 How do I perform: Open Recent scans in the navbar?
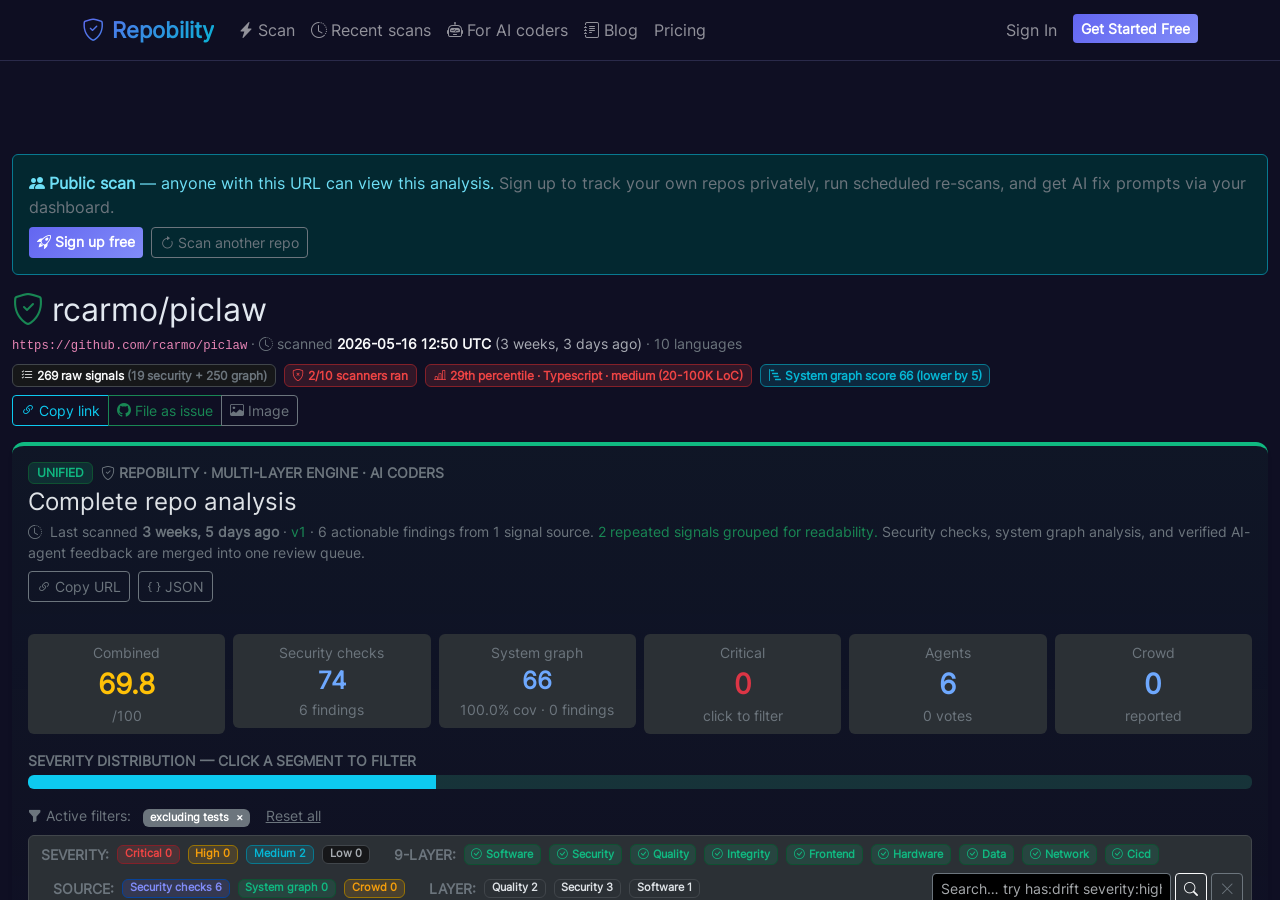click(x=371, y=30)
